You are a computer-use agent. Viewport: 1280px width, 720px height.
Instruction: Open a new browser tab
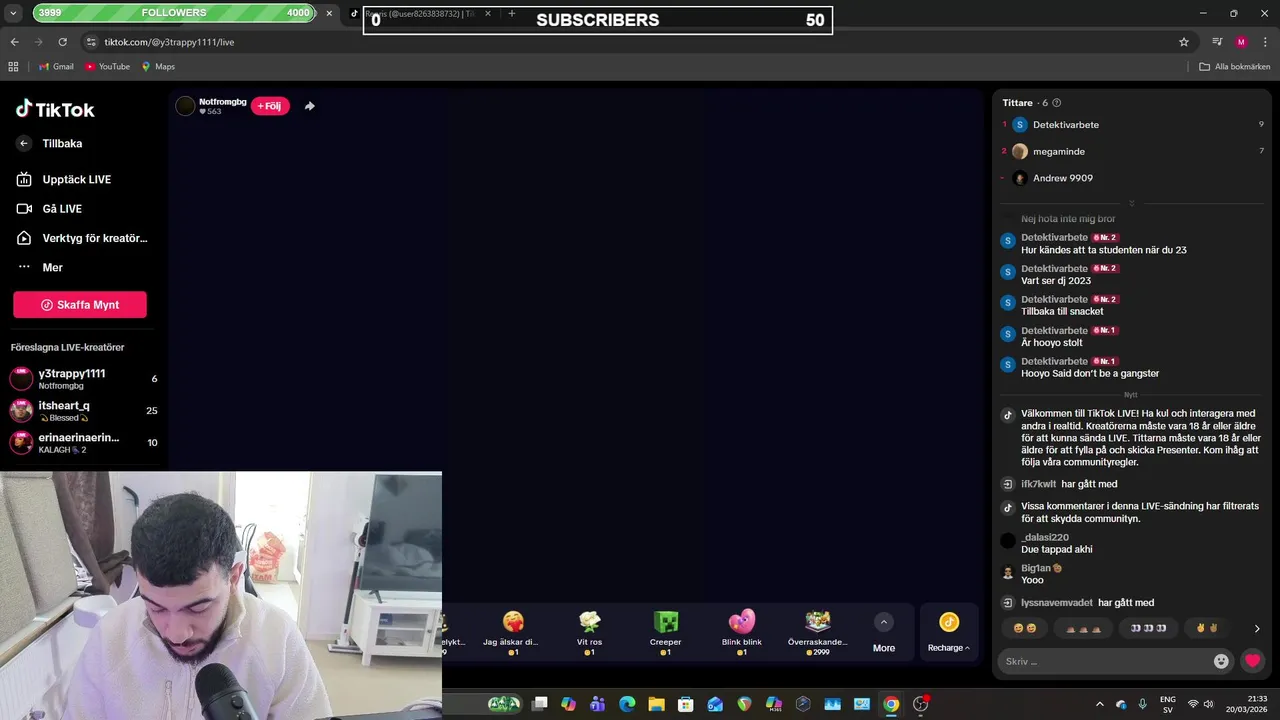[512, 14]
